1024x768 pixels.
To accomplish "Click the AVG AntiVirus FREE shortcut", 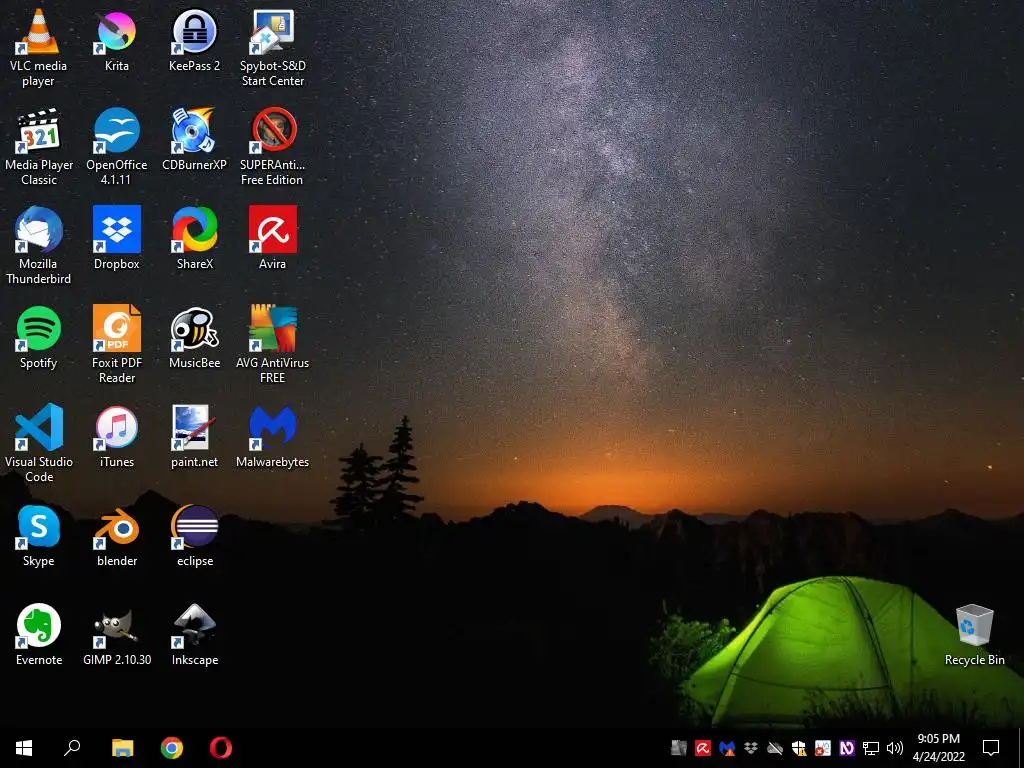I will click(x=272, y=345).
